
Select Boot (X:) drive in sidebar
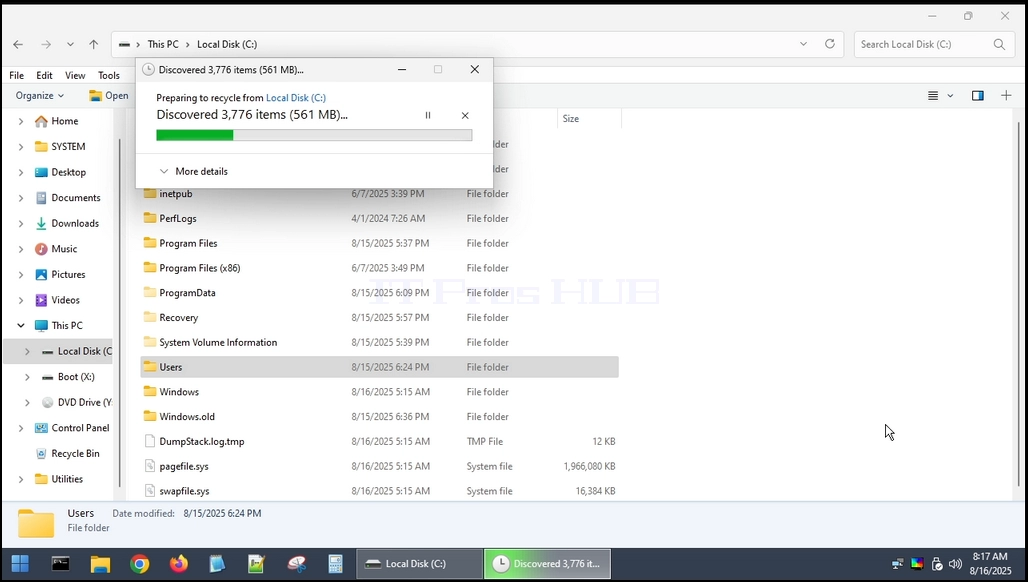75,377
